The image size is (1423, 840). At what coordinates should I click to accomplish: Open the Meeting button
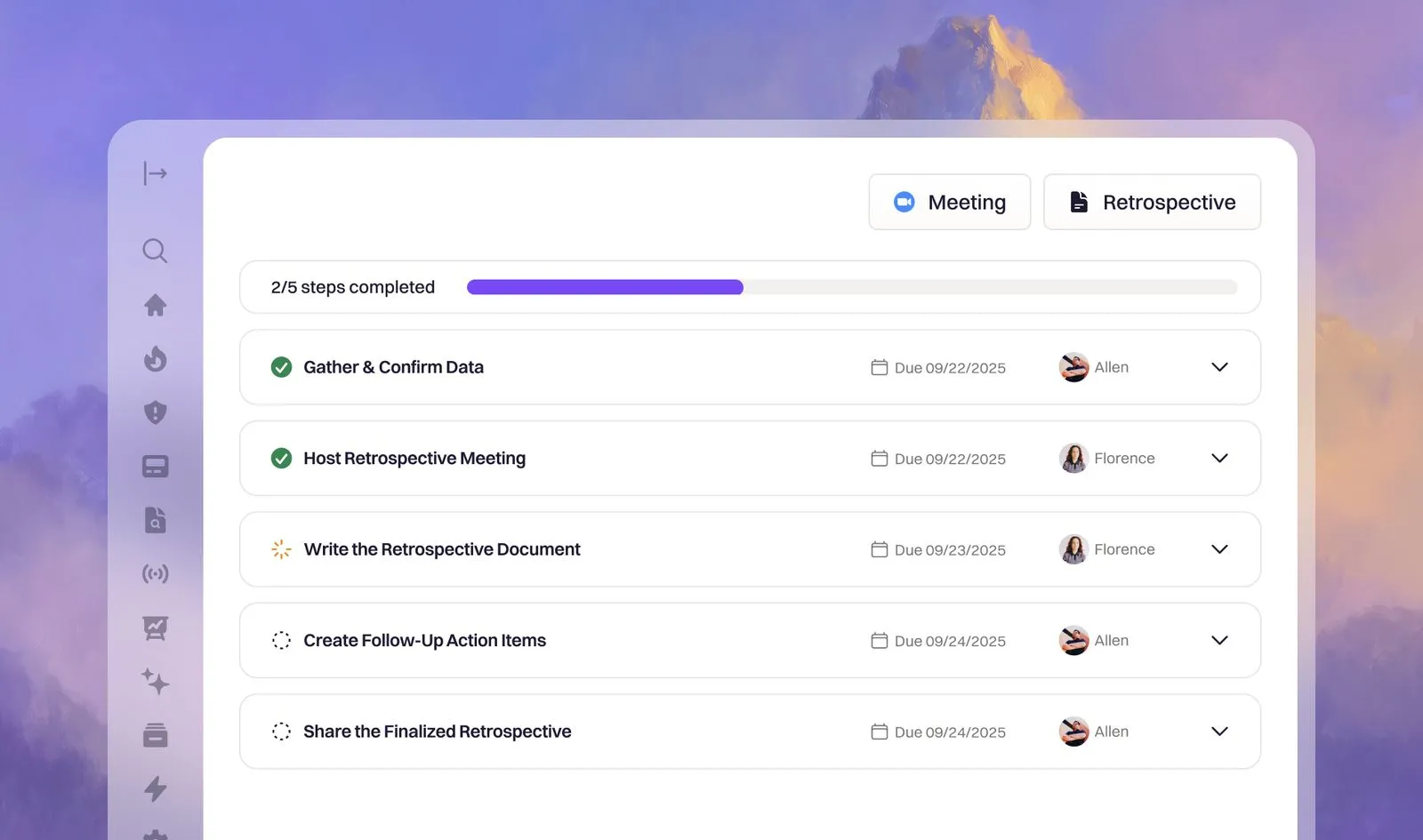tap(949, 202)
